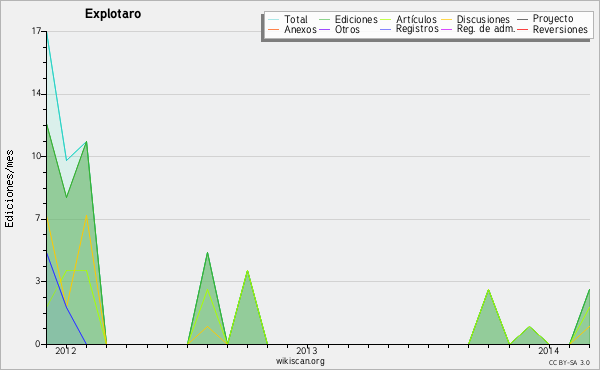Select the Total legend entry
Viewport: 600px width, 370px height.
tap(288, 19)
